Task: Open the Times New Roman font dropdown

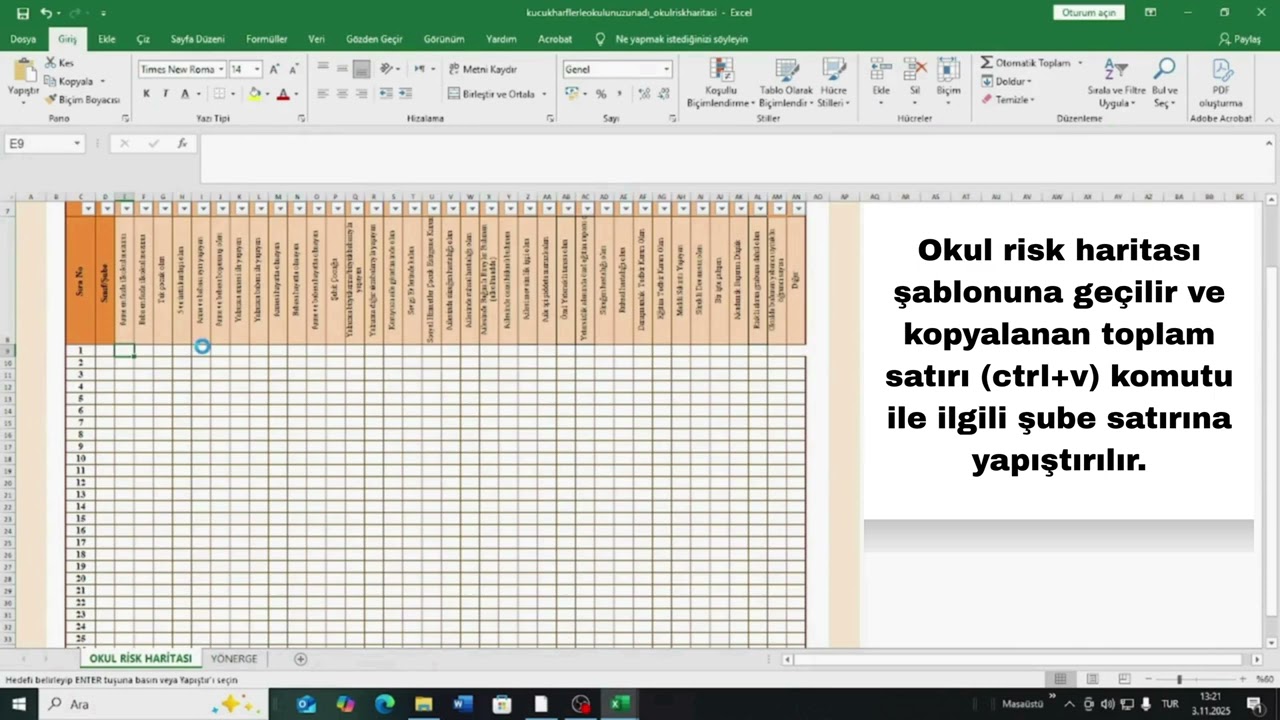Action: tap(221, 69)
